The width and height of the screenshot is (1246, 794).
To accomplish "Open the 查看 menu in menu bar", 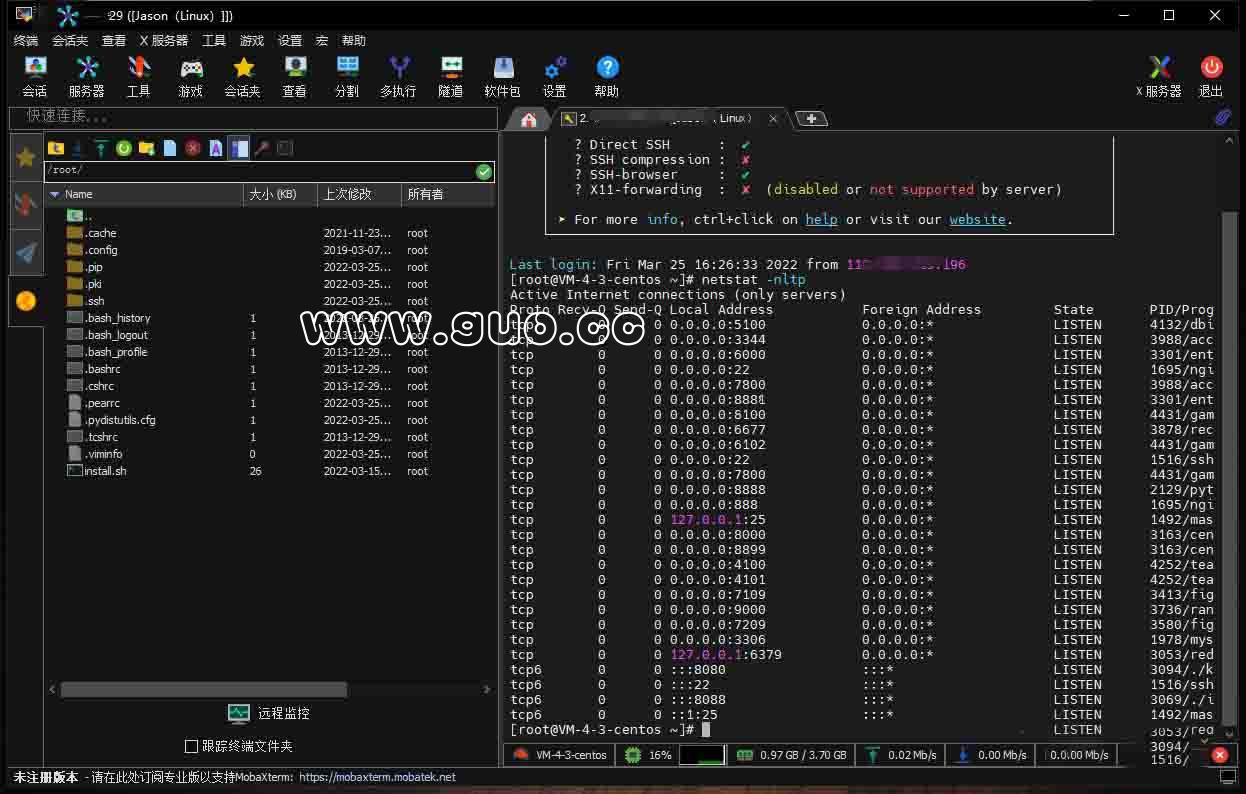I will (x=114, y=41).
